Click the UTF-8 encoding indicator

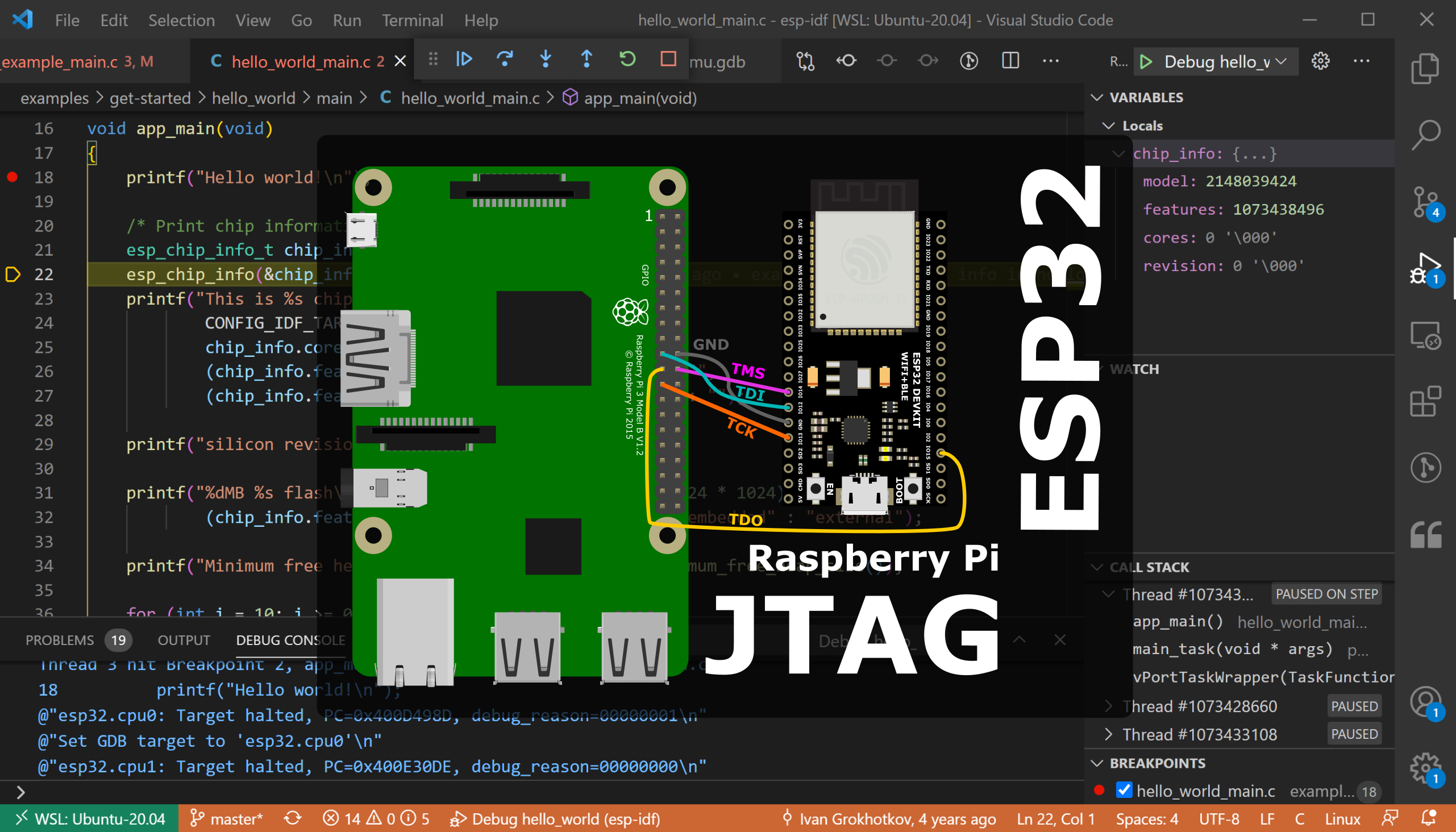1219,819
